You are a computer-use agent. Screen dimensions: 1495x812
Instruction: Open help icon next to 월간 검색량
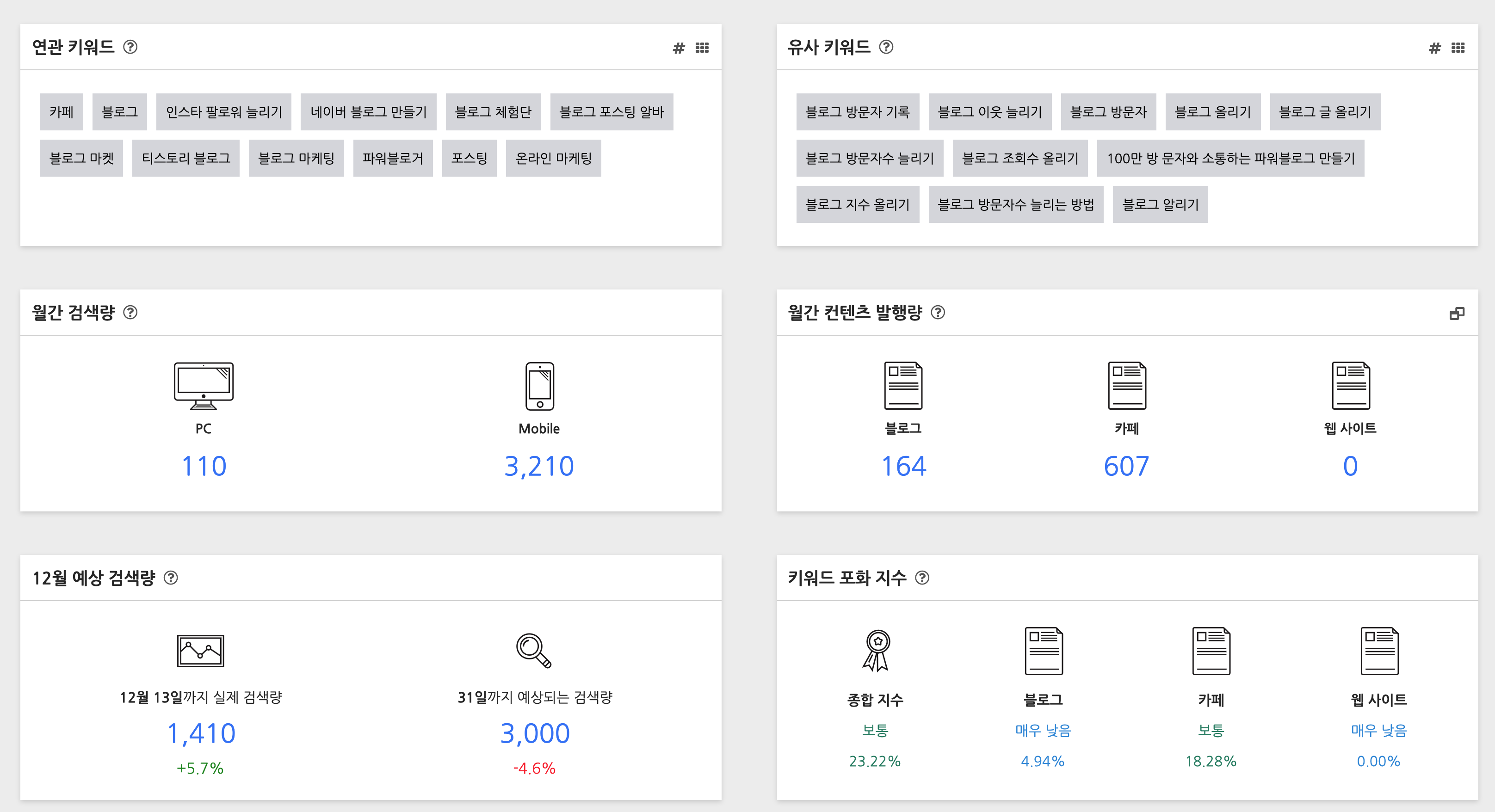pyautogui.click(x=130, y=313)
